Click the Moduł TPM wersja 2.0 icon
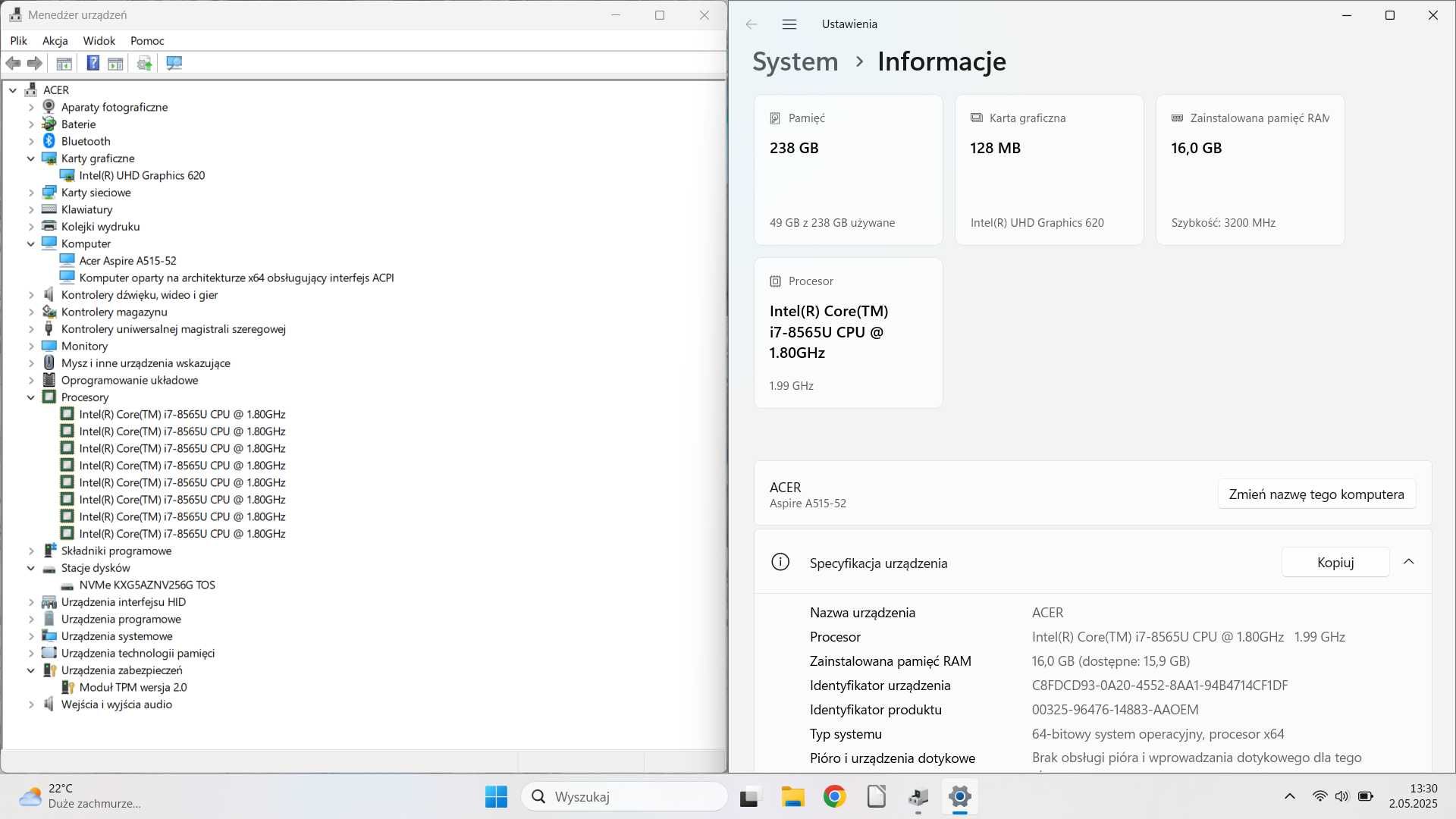 (x=67, y=687)
